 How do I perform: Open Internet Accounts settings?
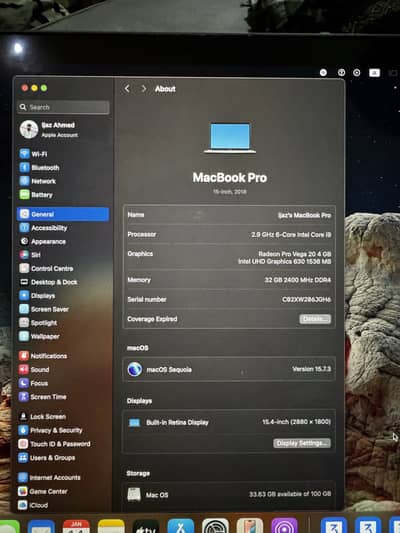[50, 478]
